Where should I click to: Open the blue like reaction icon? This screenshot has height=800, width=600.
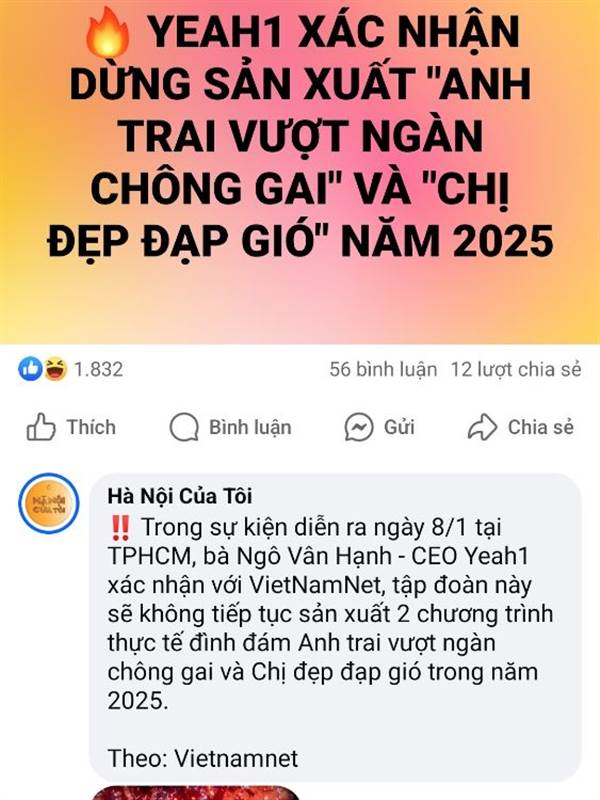click(x=30, y=369)
